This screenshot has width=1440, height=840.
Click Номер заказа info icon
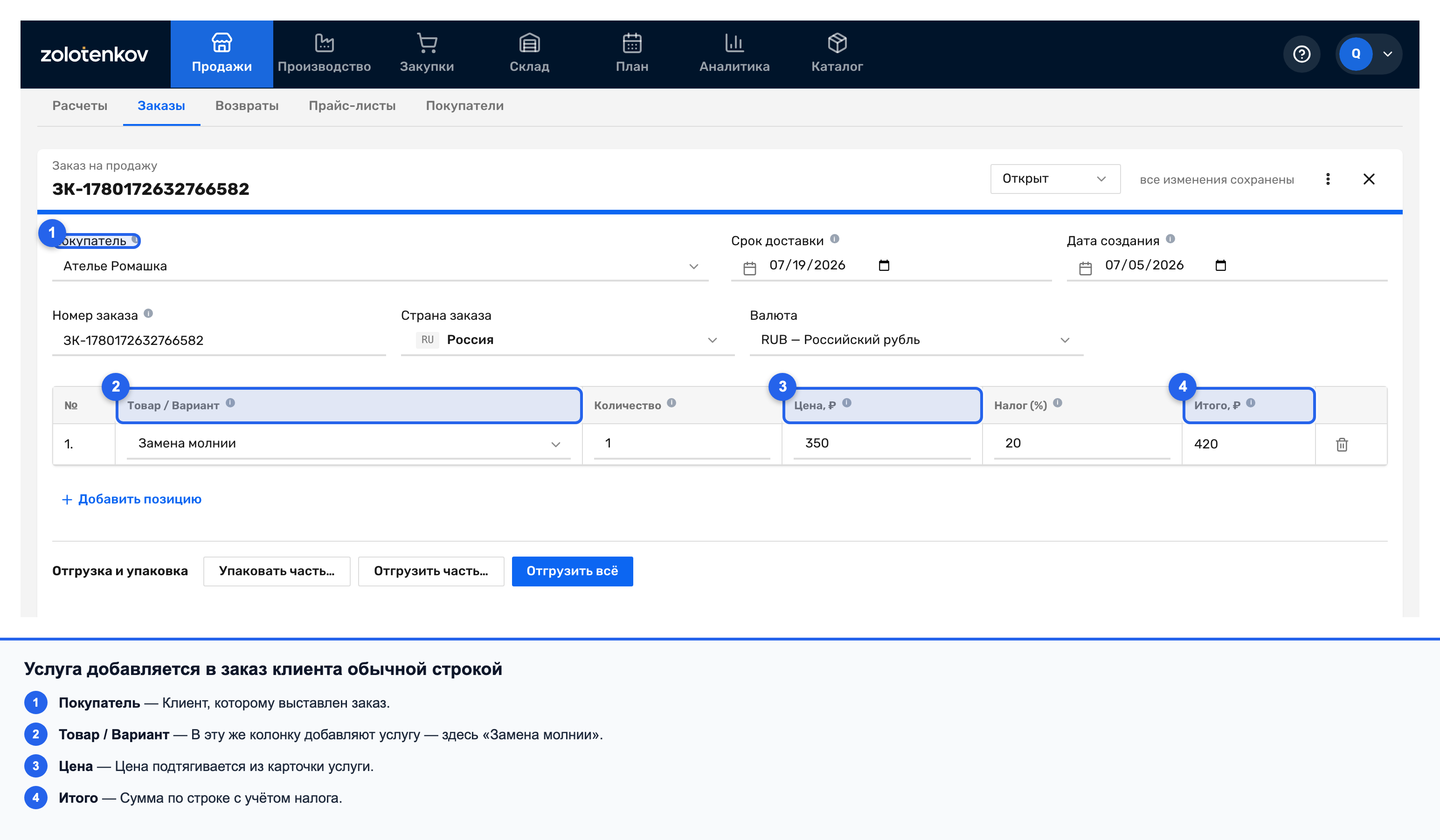pyautogui.click(x=148, y=314)
